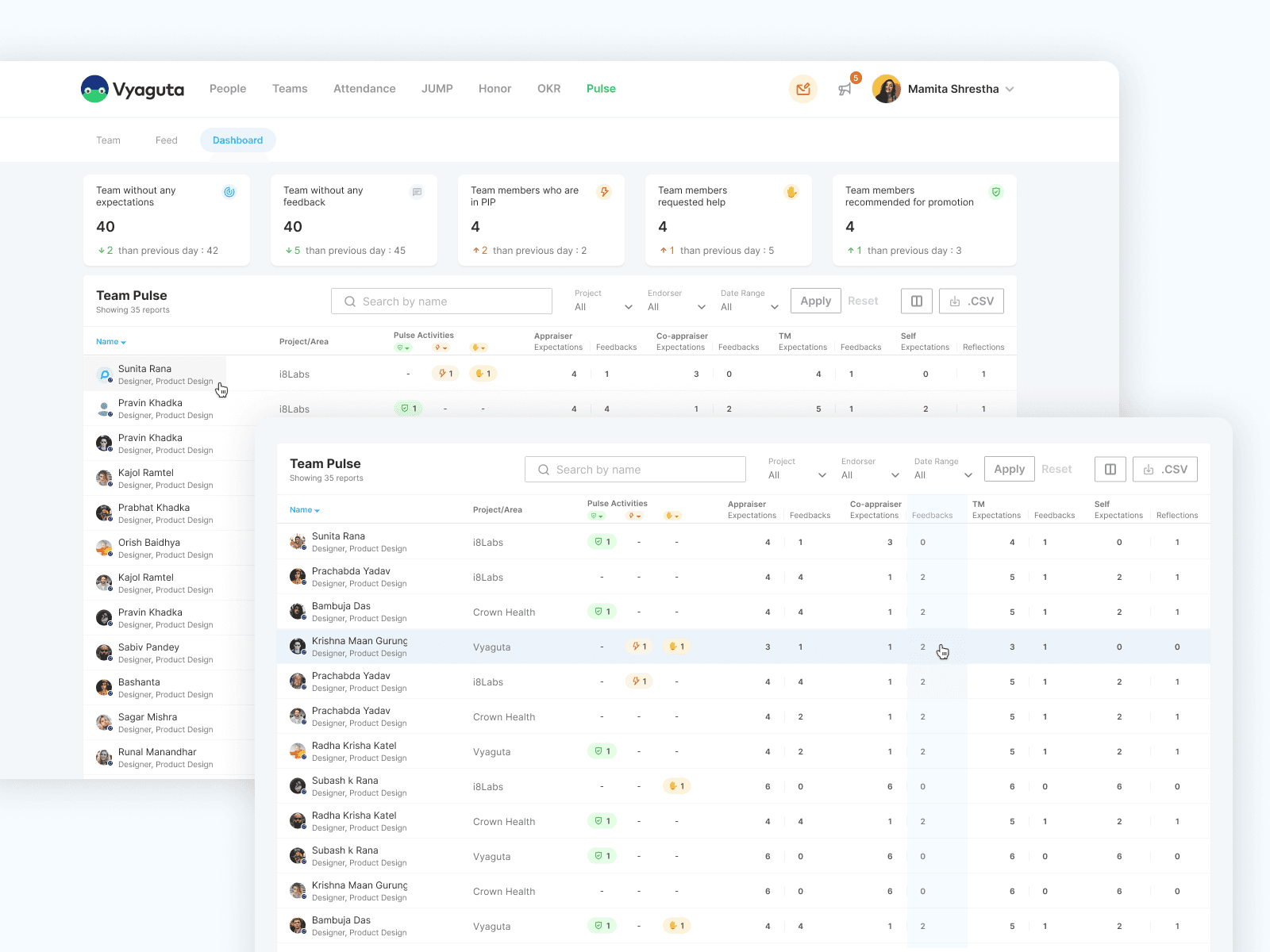Viewport: 1270px width, 952px height.
Task: Open Endorser dropdown in back dashboard
Action: pos(676,307)
